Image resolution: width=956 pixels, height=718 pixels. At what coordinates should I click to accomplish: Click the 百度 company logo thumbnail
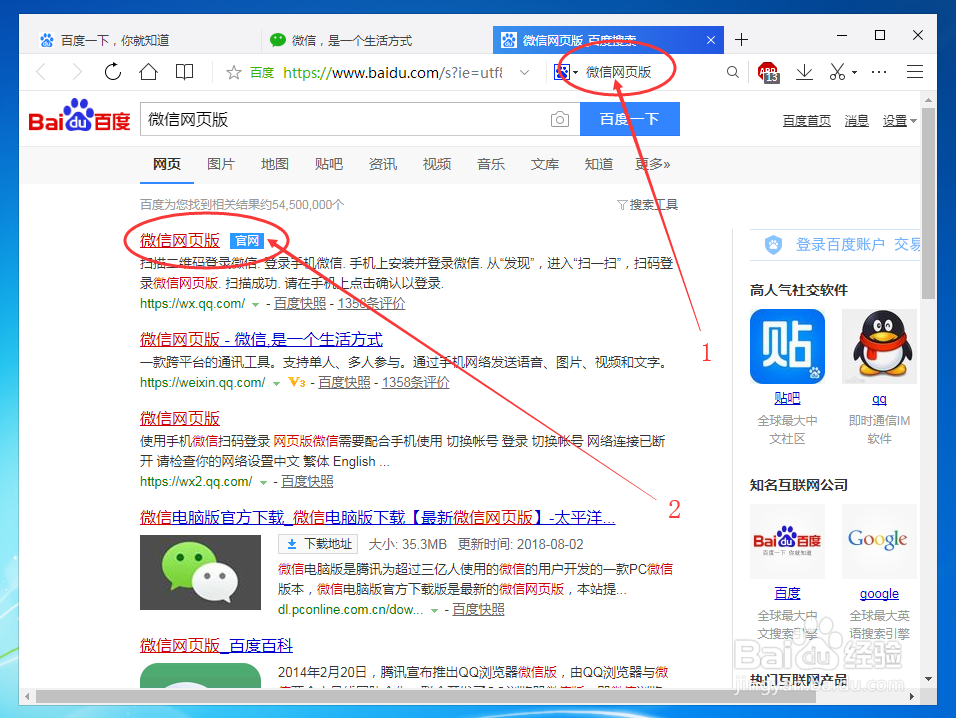[787, 541]
